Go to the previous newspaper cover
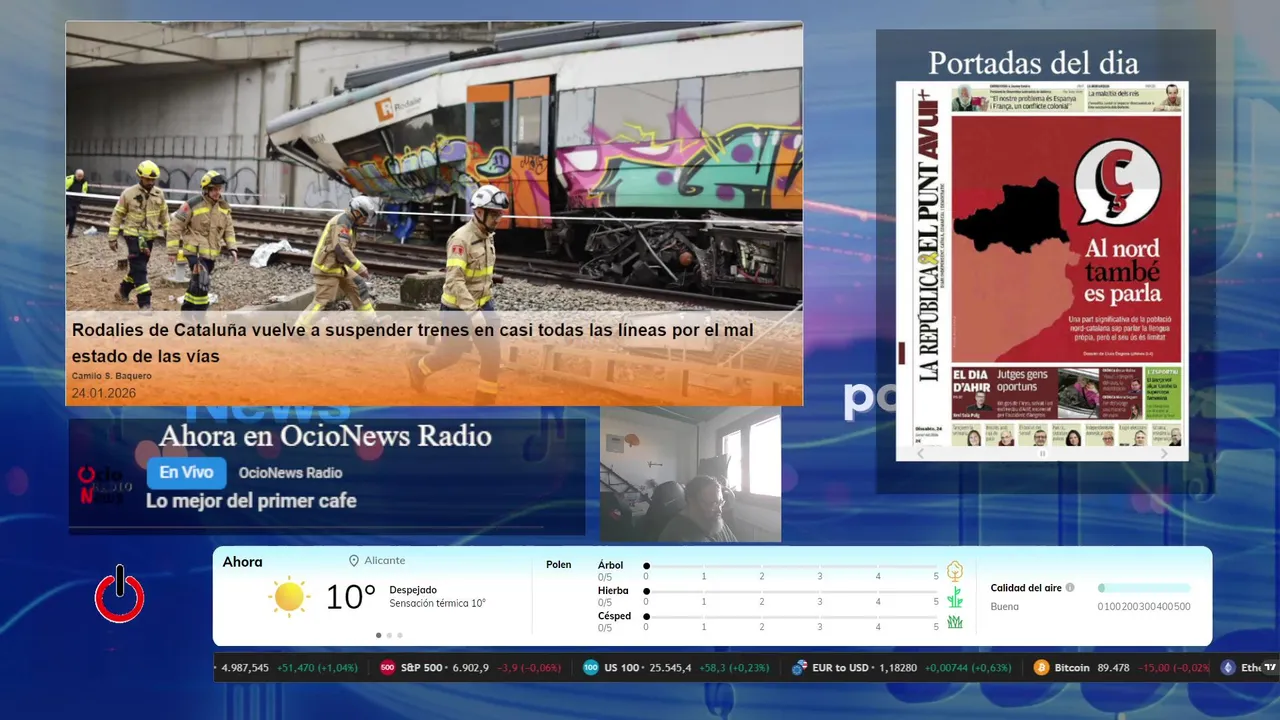 click(921, 454)
